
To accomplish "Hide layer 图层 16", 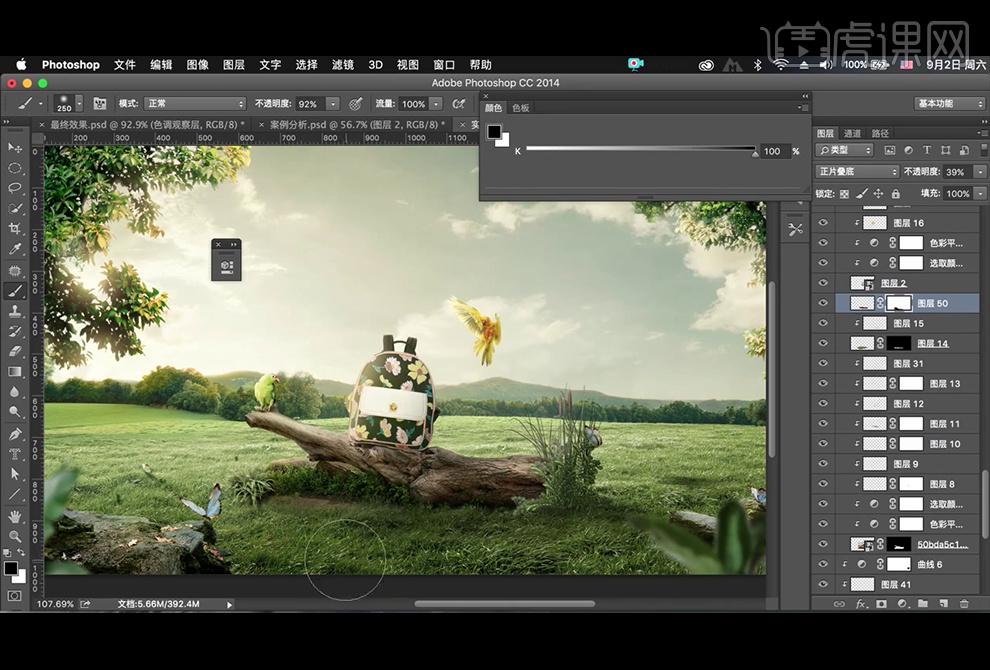I will coord(823,223).
